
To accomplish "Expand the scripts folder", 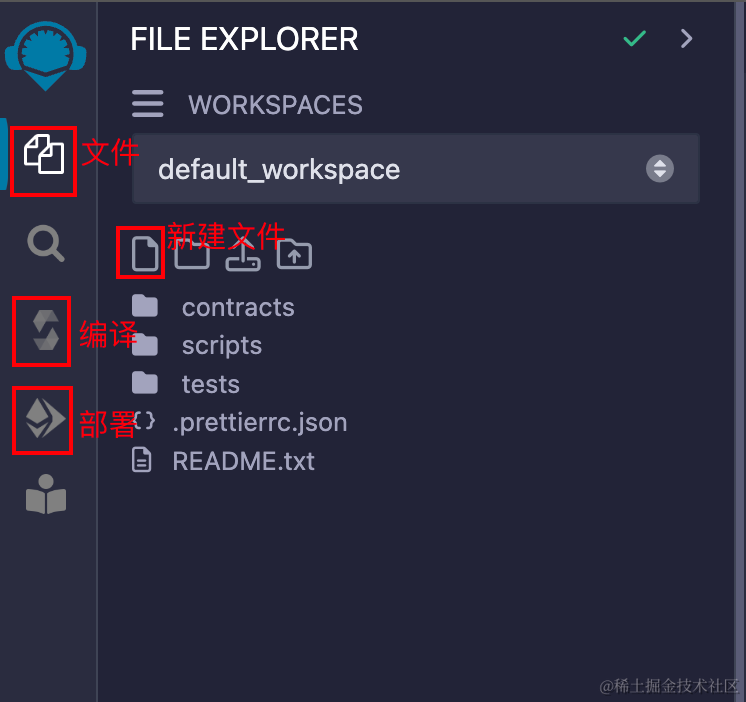I will click(x=197, y=345).
